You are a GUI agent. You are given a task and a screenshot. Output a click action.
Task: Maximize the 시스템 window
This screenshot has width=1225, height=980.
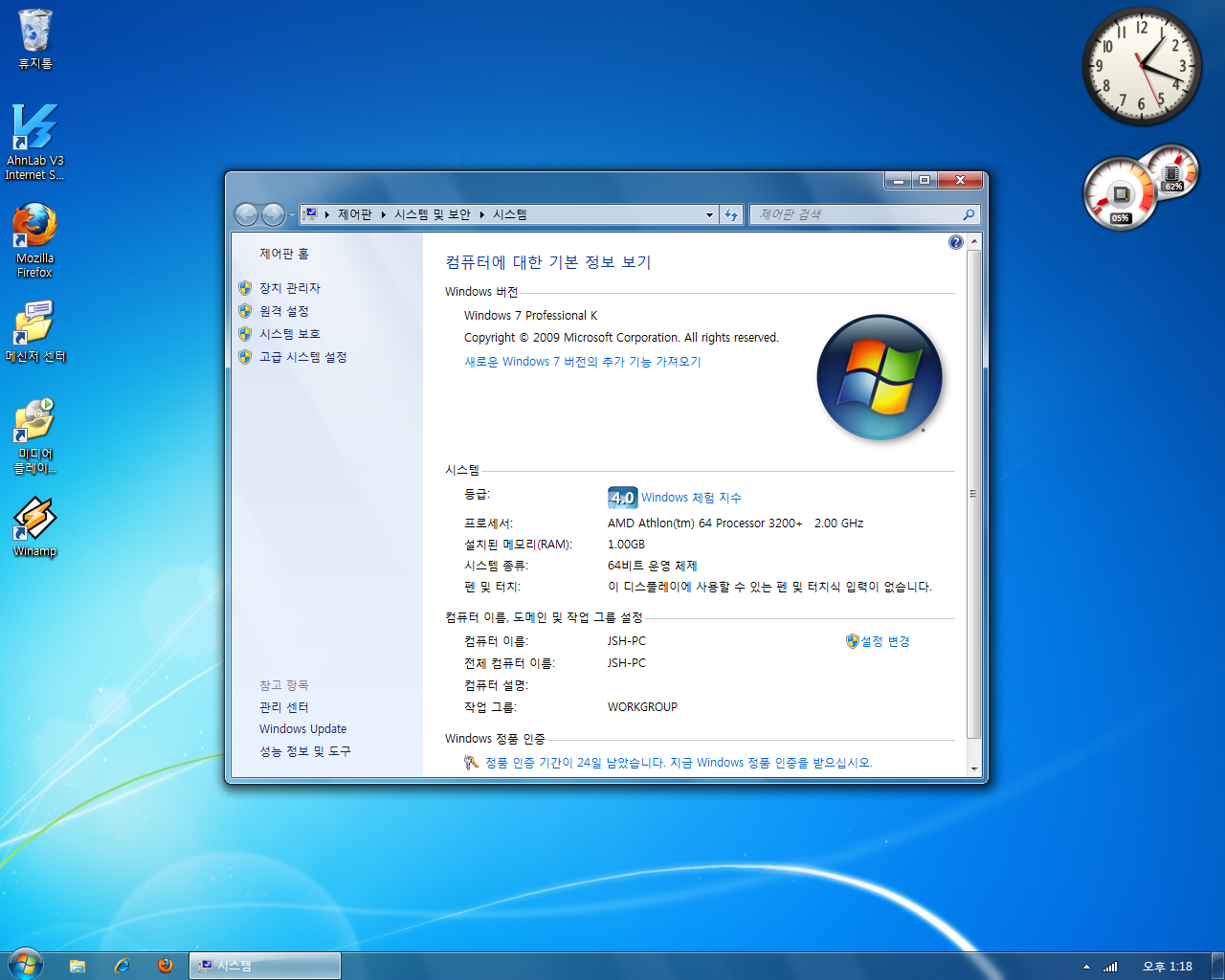924,180
